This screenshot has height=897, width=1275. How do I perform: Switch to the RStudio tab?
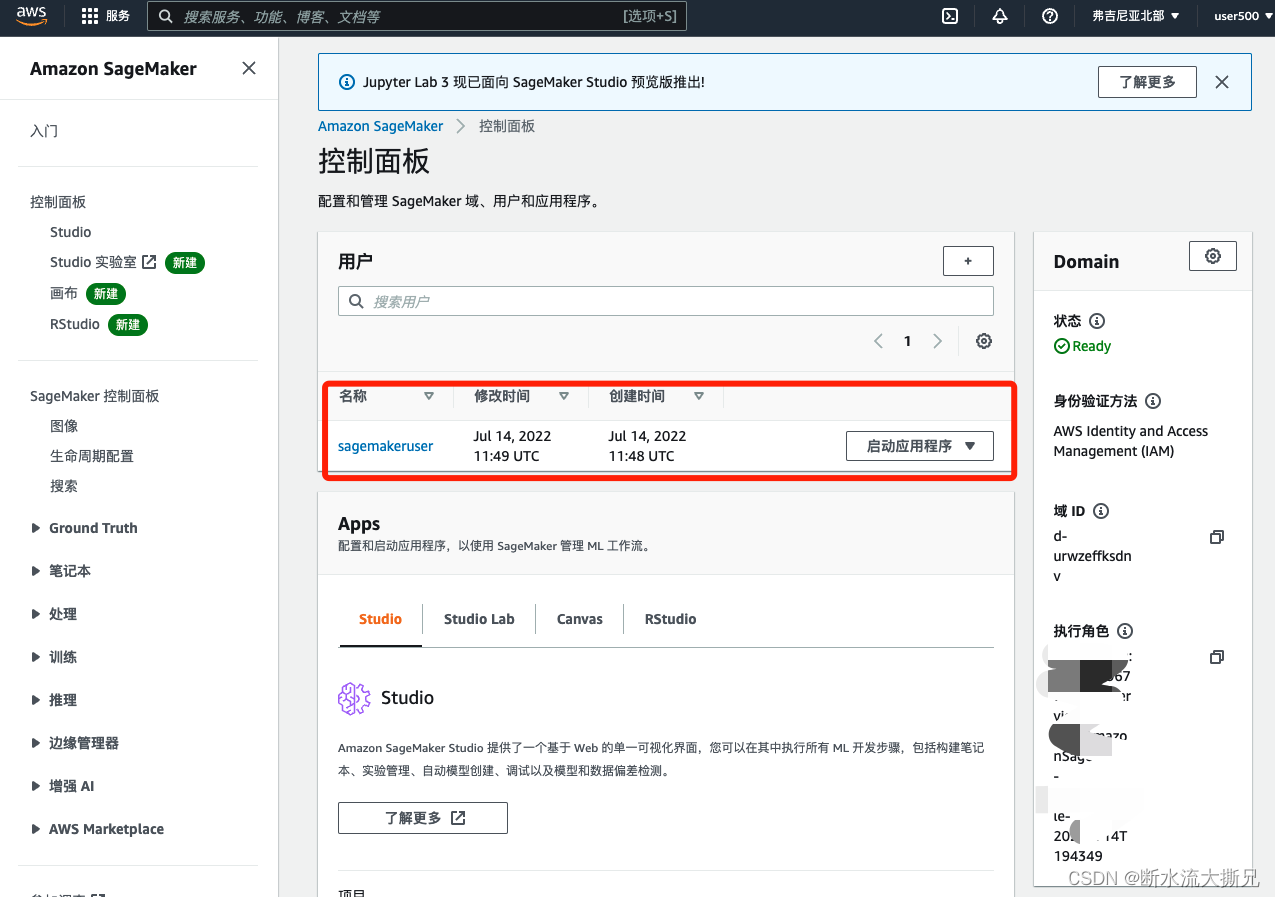click(x=670, y=619)
